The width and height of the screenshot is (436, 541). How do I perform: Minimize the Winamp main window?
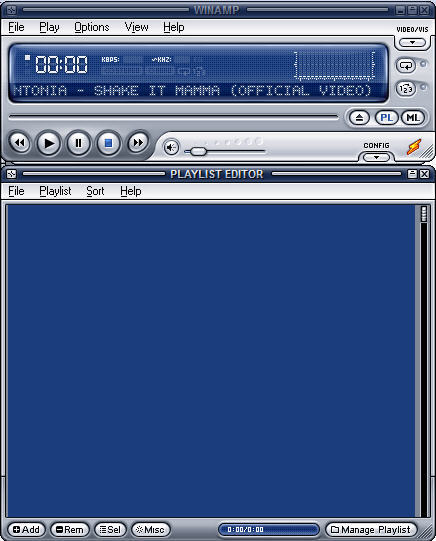pyautogui.click(x=400, y=10)
